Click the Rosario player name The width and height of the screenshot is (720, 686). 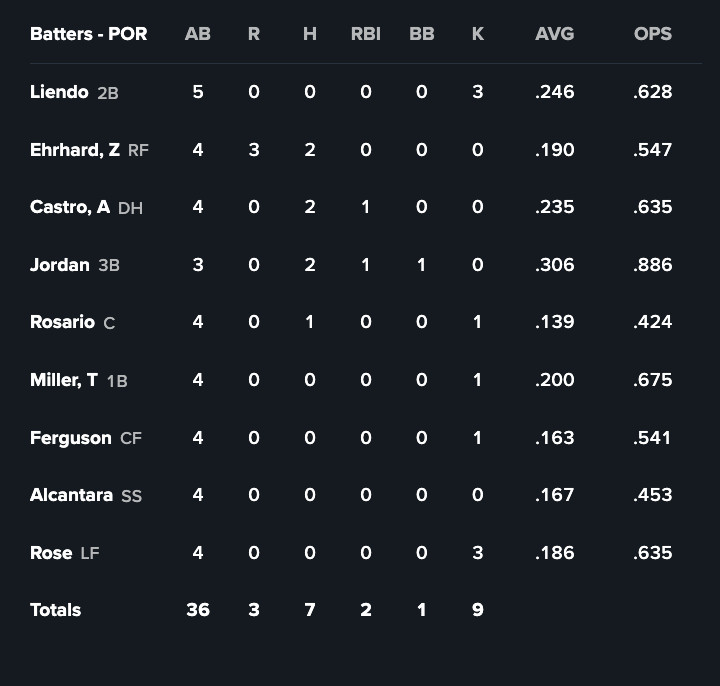(x=62, y=322)
